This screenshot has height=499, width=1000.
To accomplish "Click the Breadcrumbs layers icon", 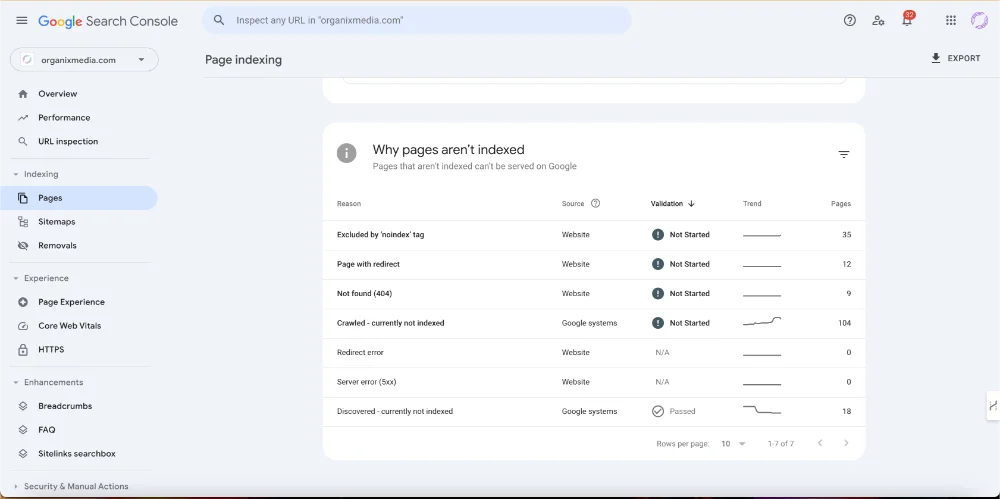I will 23,406.
